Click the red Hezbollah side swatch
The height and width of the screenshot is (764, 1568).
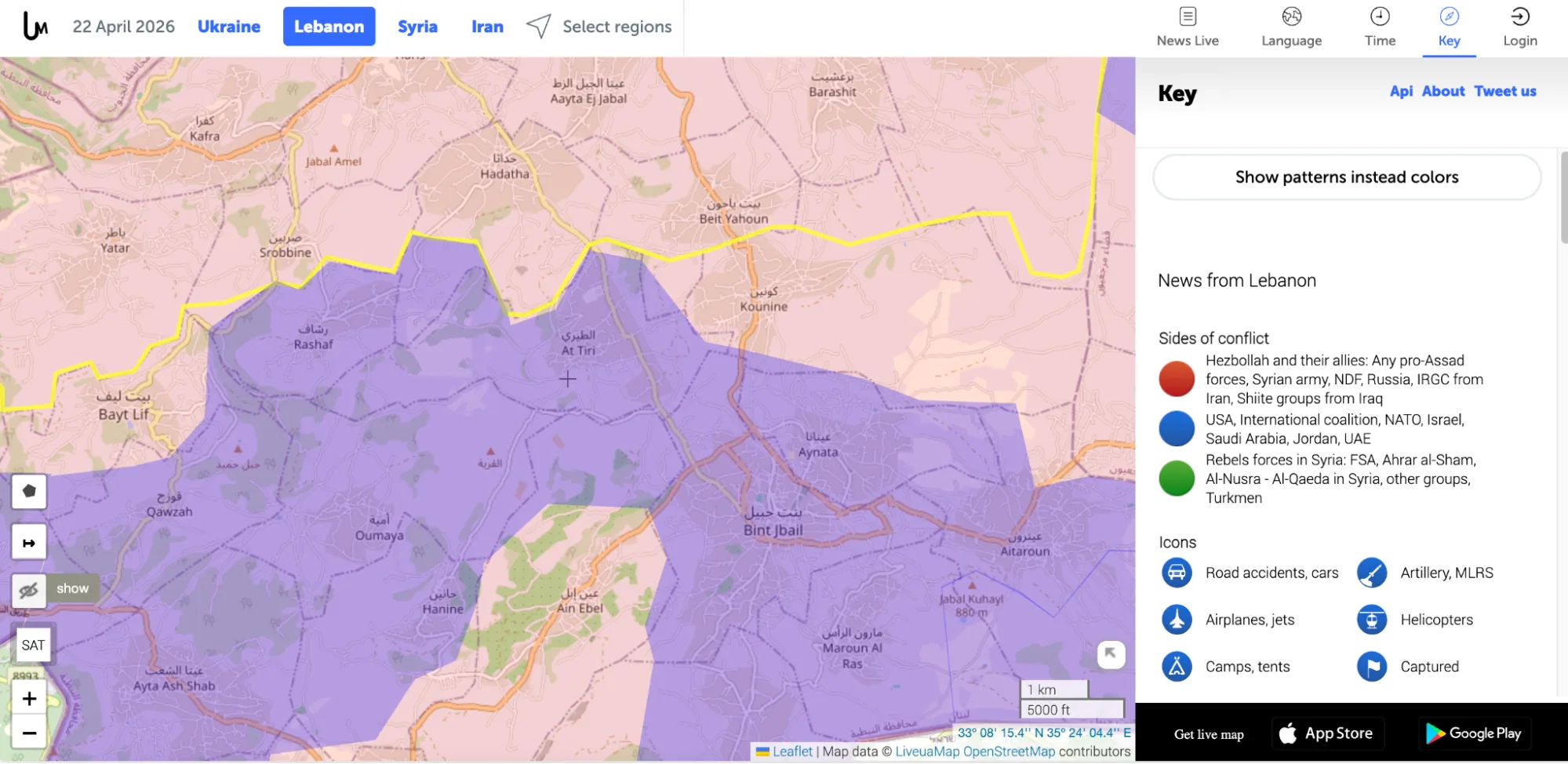point(1177,379)
